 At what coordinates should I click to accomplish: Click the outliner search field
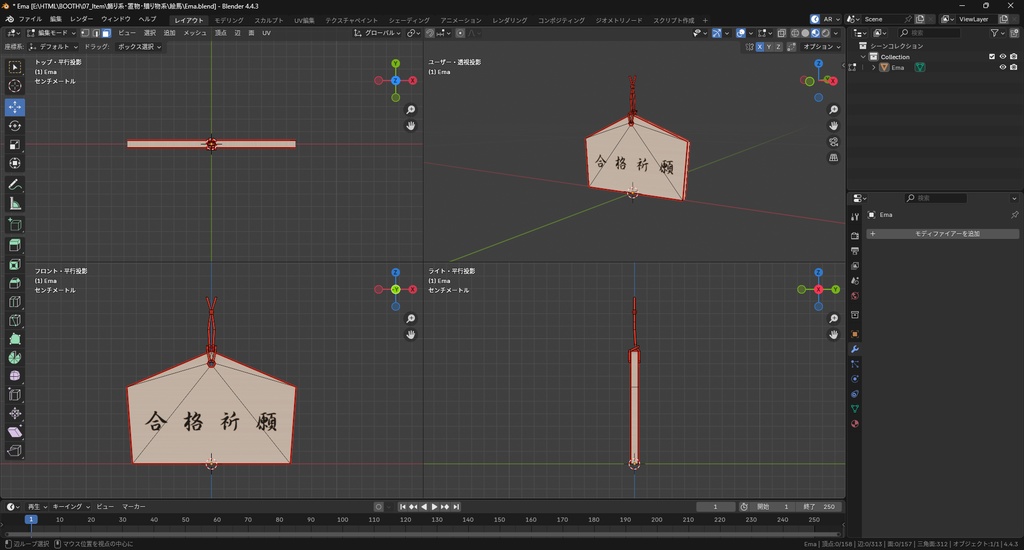929,33
